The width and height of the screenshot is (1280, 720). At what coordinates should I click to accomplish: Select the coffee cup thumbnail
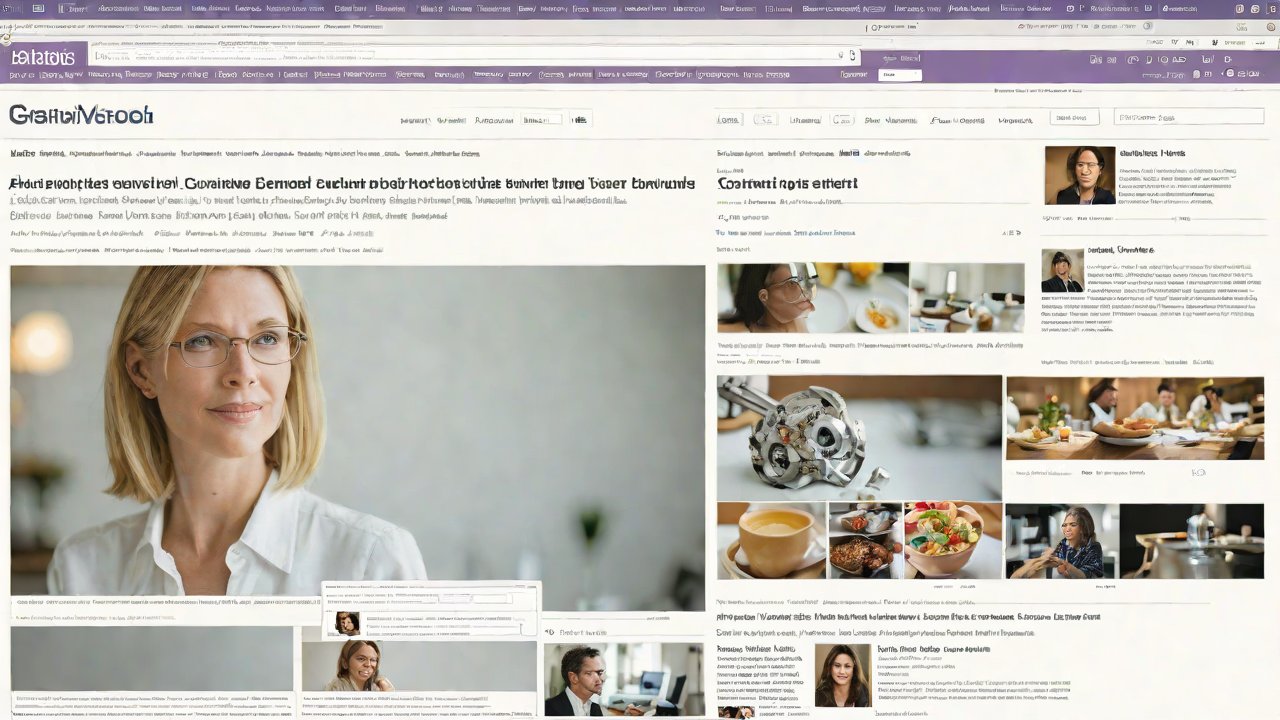point(771,540)
